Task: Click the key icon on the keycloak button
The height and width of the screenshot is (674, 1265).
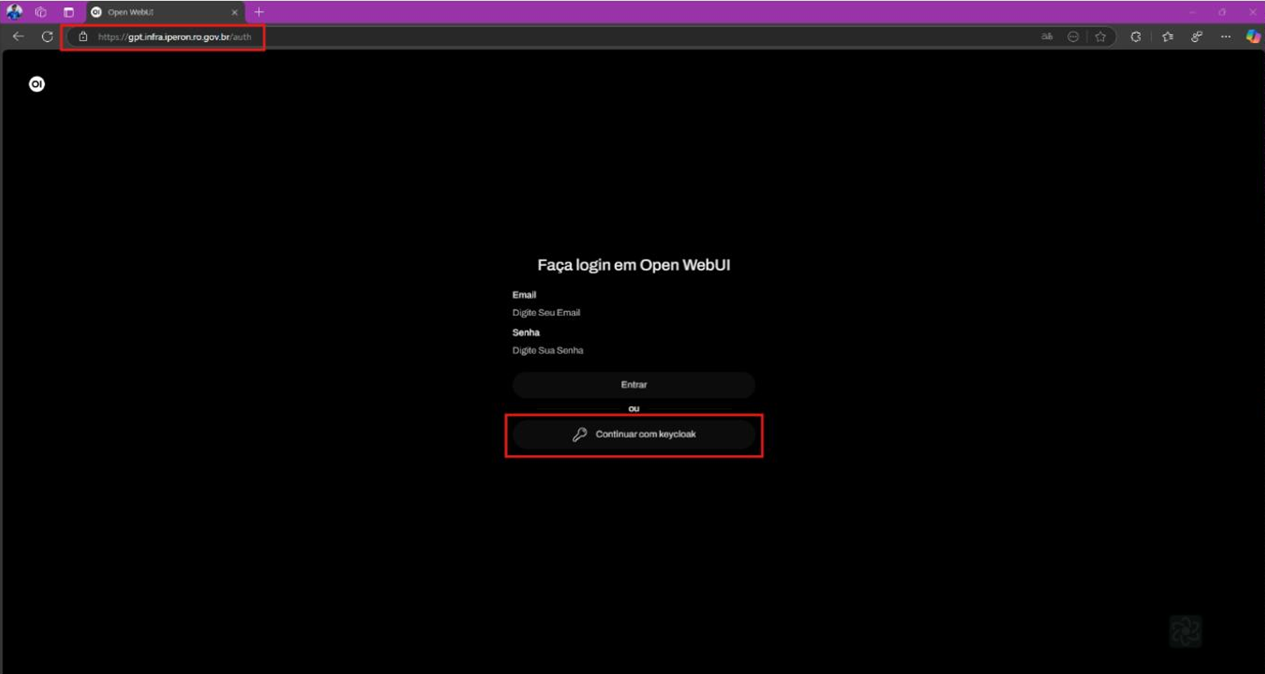Action: coord(579,434)
